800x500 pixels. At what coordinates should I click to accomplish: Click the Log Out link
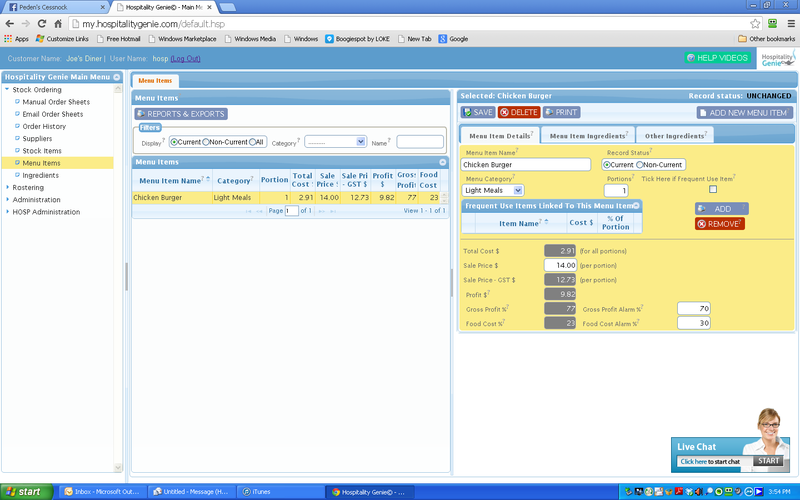(185, 59)
